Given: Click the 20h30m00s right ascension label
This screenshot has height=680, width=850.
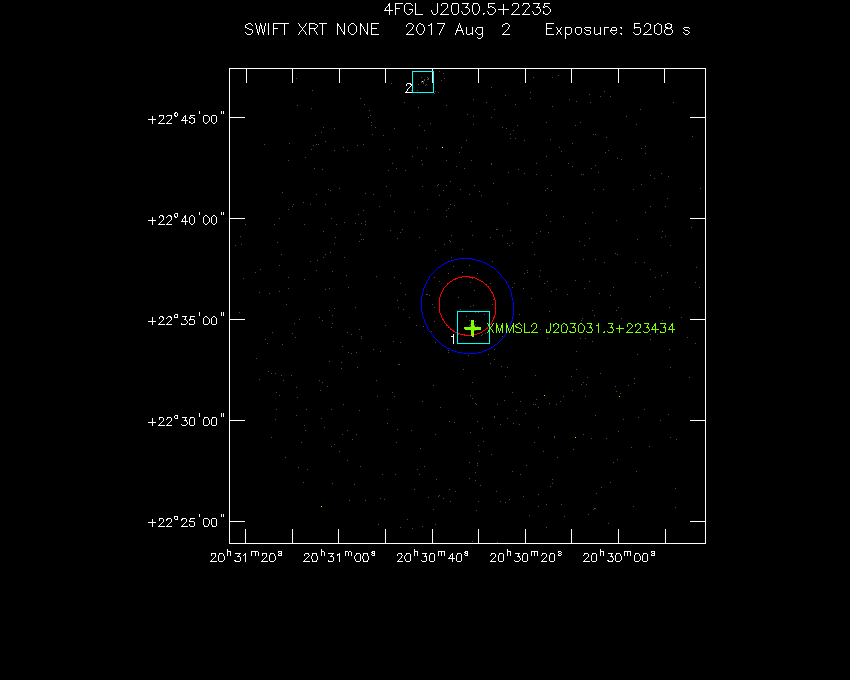Looking at the screenshot, I should (x=619, y=557).
